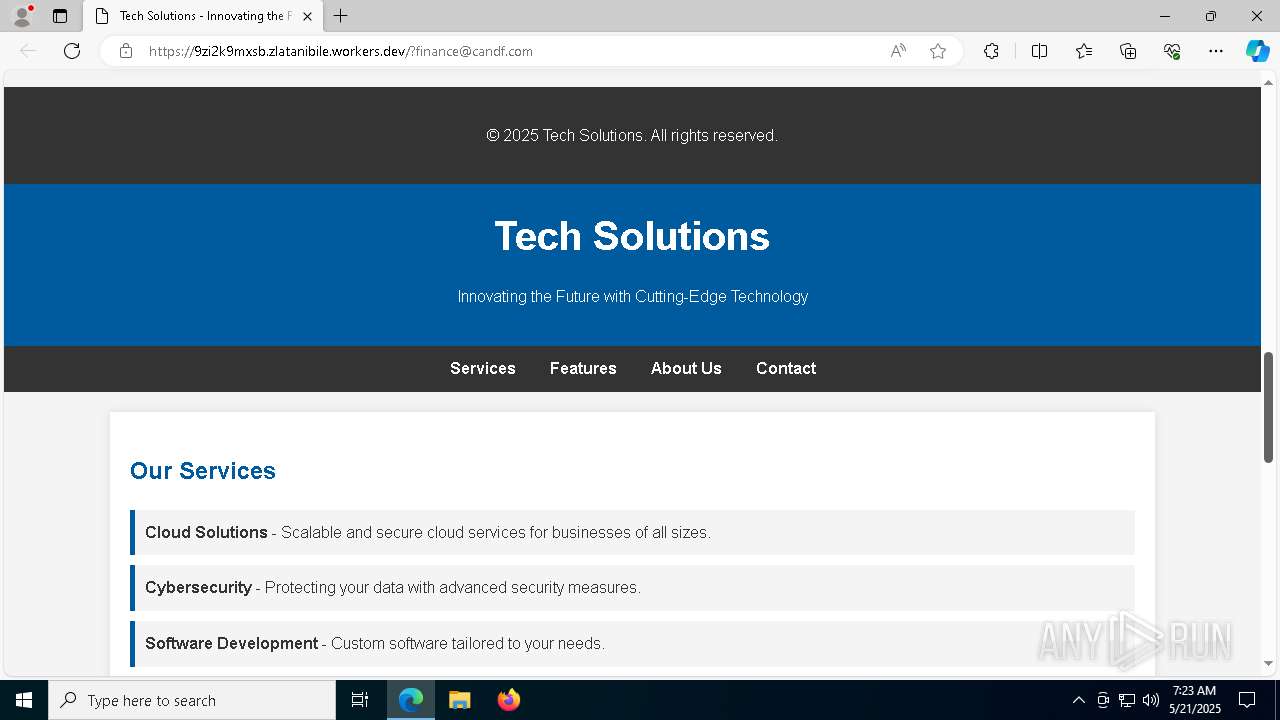Toggle Split screen view
This screenshot has width=1280, height=720.
pyautogui.click(x=1039, y=51)
